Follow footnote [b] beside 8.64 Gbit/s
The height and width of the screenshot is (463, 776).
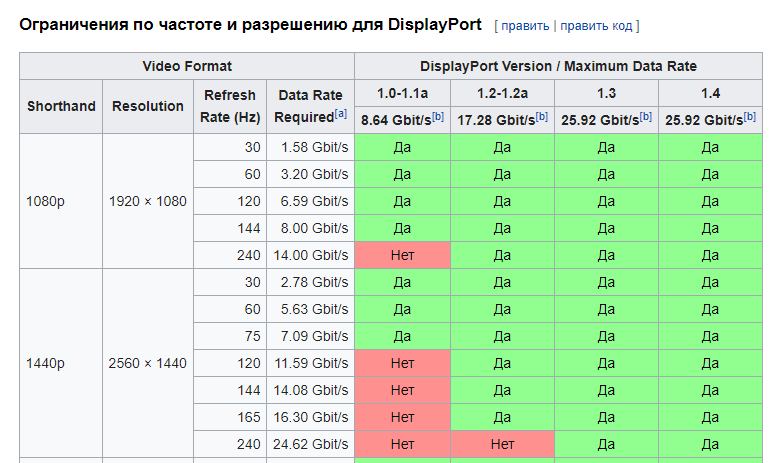tap(438, 116)
